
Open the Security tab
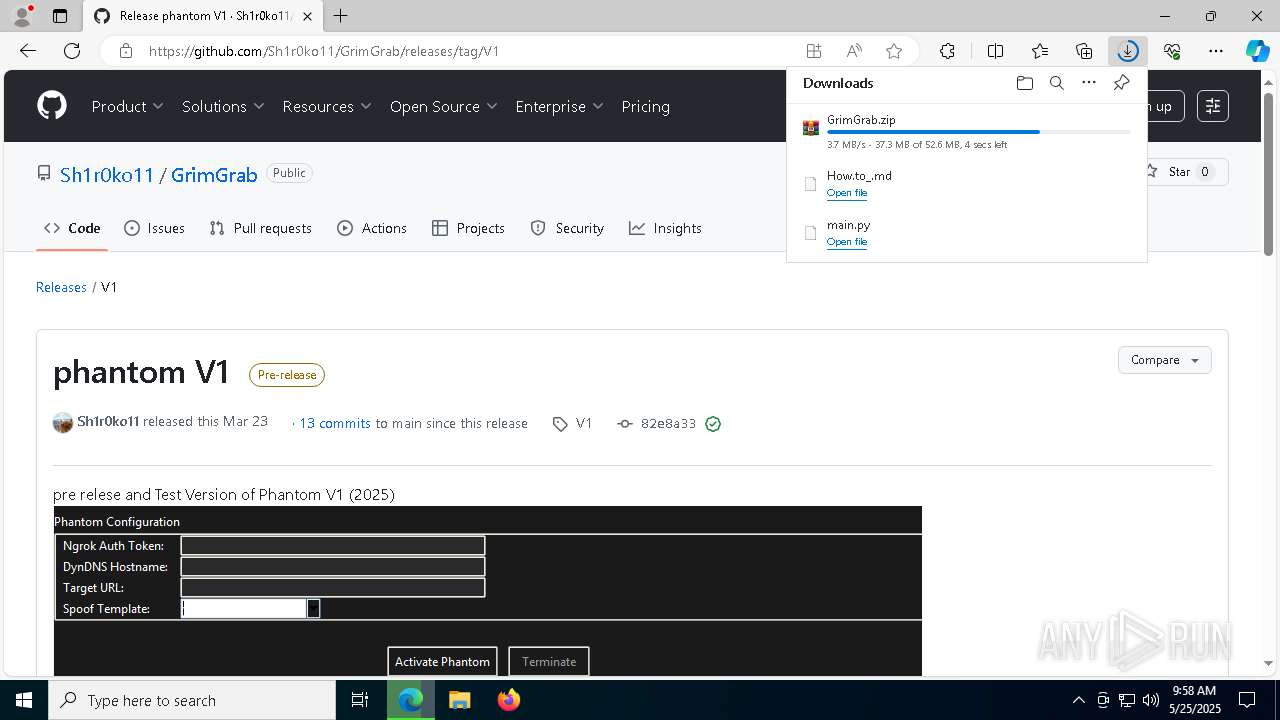pyautogui.click(x=567, y=228)
